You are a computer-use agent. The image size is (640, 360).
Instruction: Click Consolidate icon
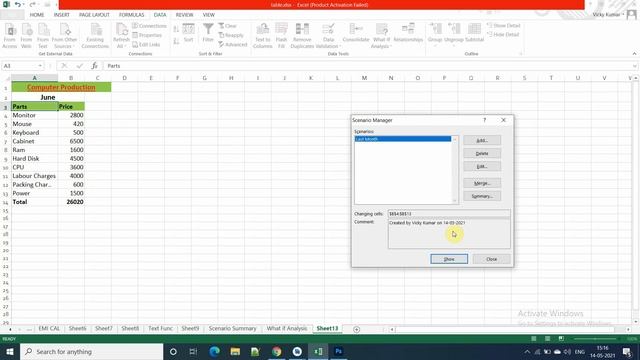(356, 33)
